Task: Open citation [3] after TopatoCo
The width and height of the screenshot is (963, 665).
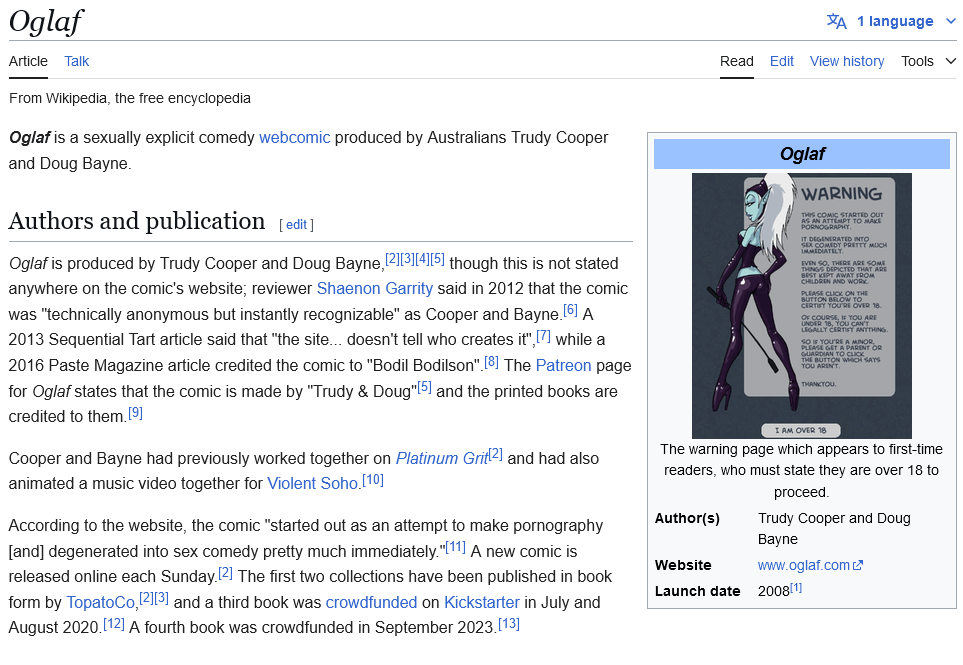Action: pyautogui.click(x=162, y=599)
